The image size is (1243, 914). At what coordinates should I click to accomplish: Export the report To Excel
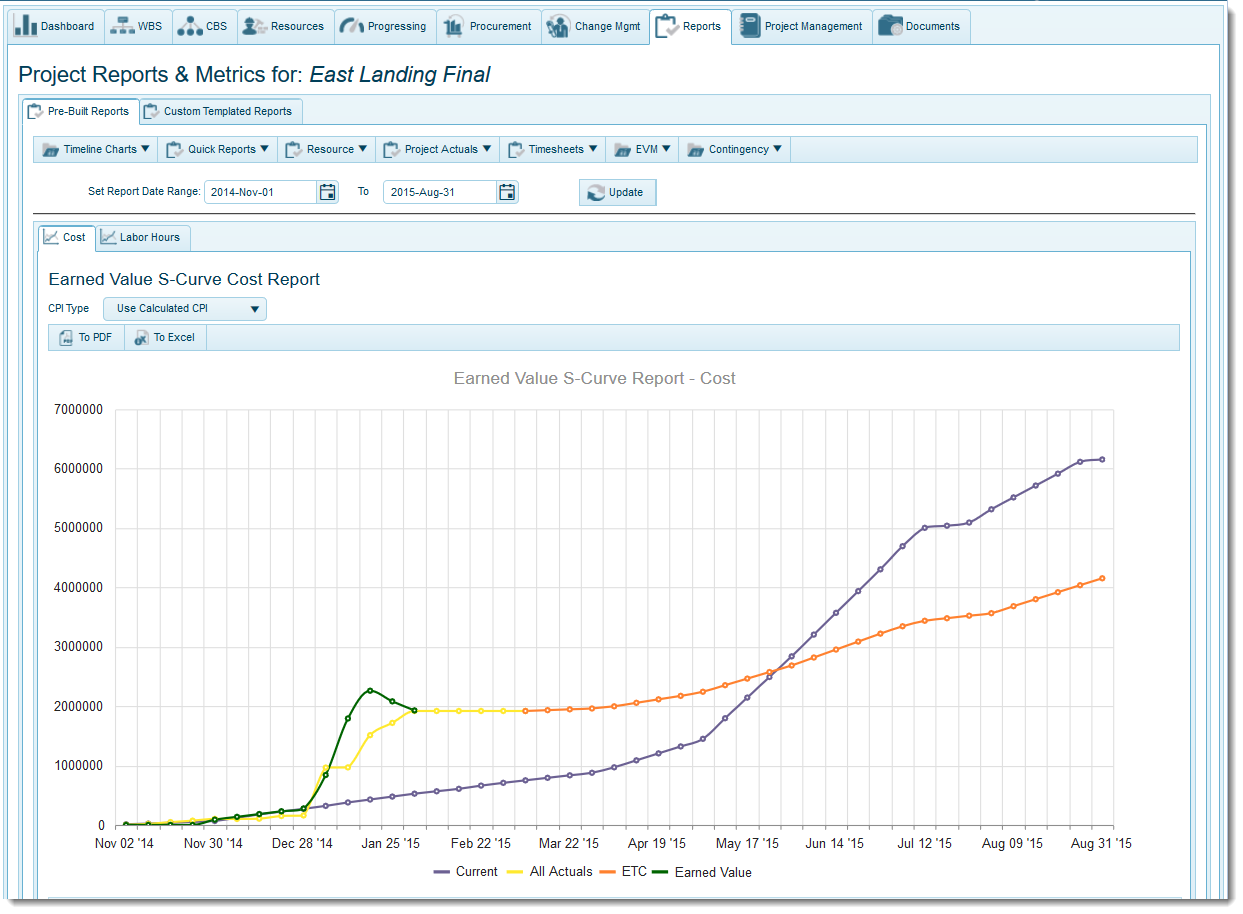(x=165, y=338)
